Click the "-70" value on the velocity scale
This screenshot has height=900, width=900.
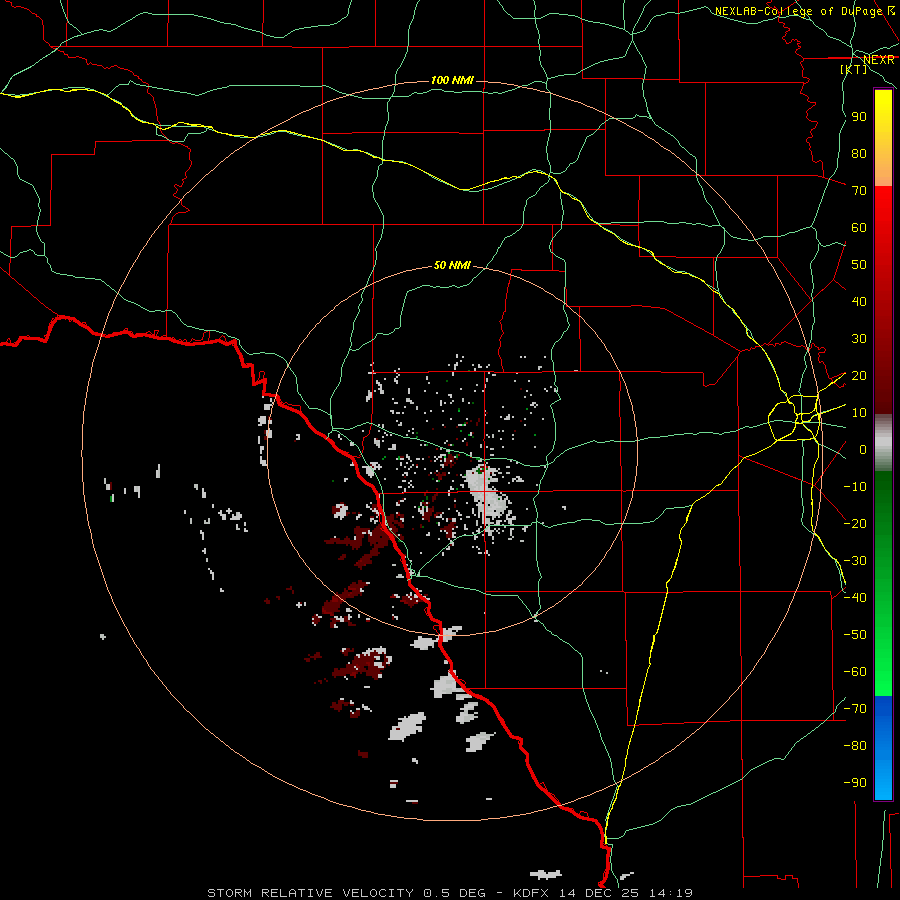point(855,709)
